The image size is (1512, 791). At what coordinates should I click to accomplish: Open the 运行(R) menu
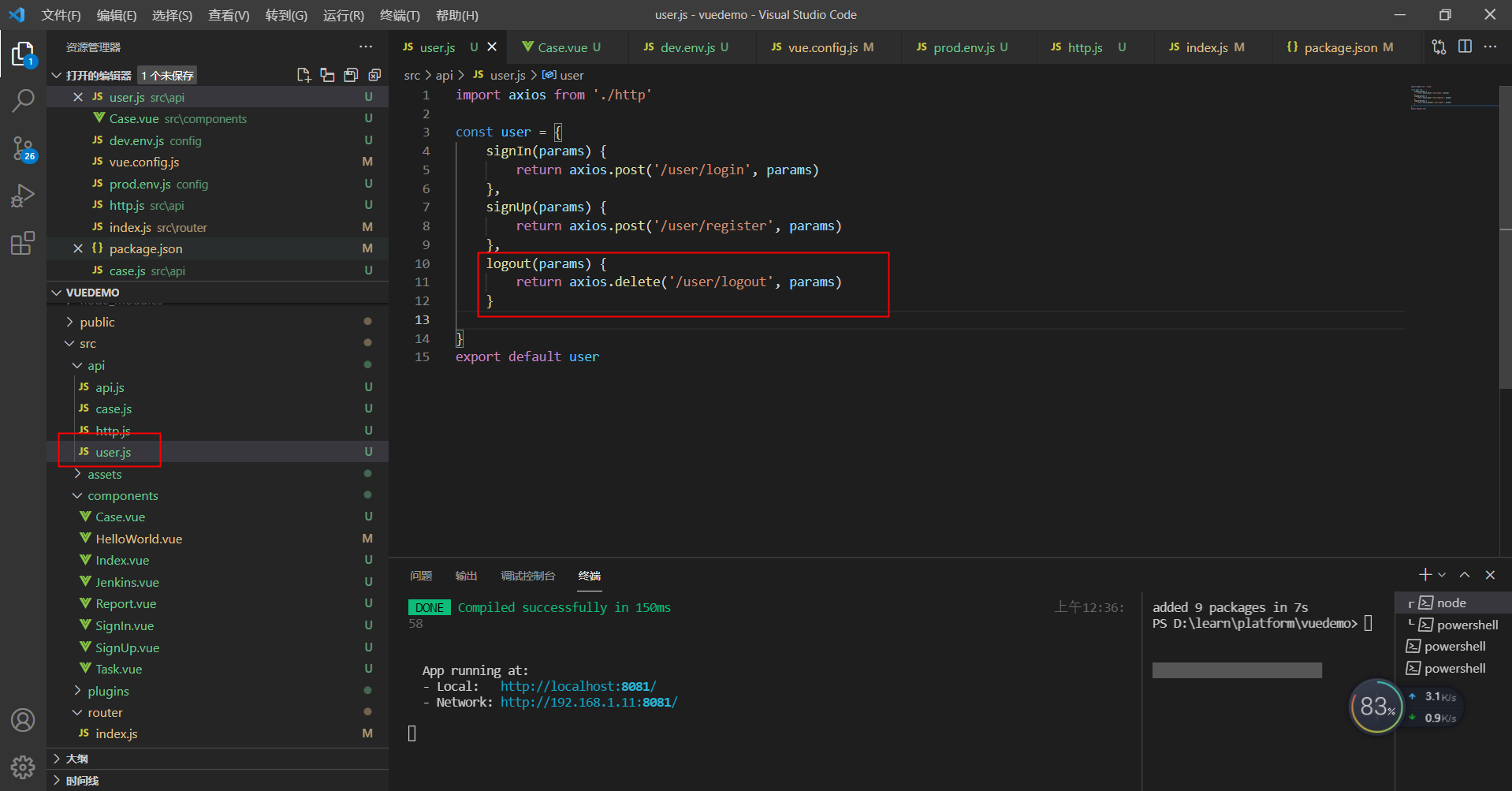click(344, 15)
